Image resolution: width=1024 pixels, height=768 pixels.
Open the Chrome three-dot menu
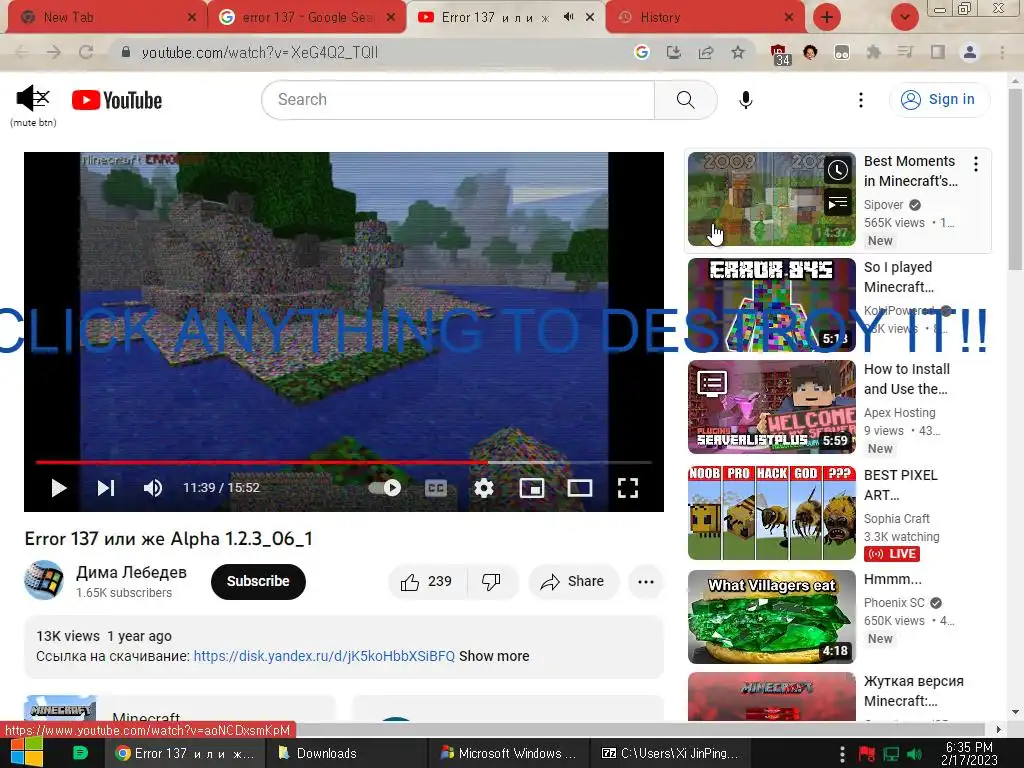click(1002, 52)
